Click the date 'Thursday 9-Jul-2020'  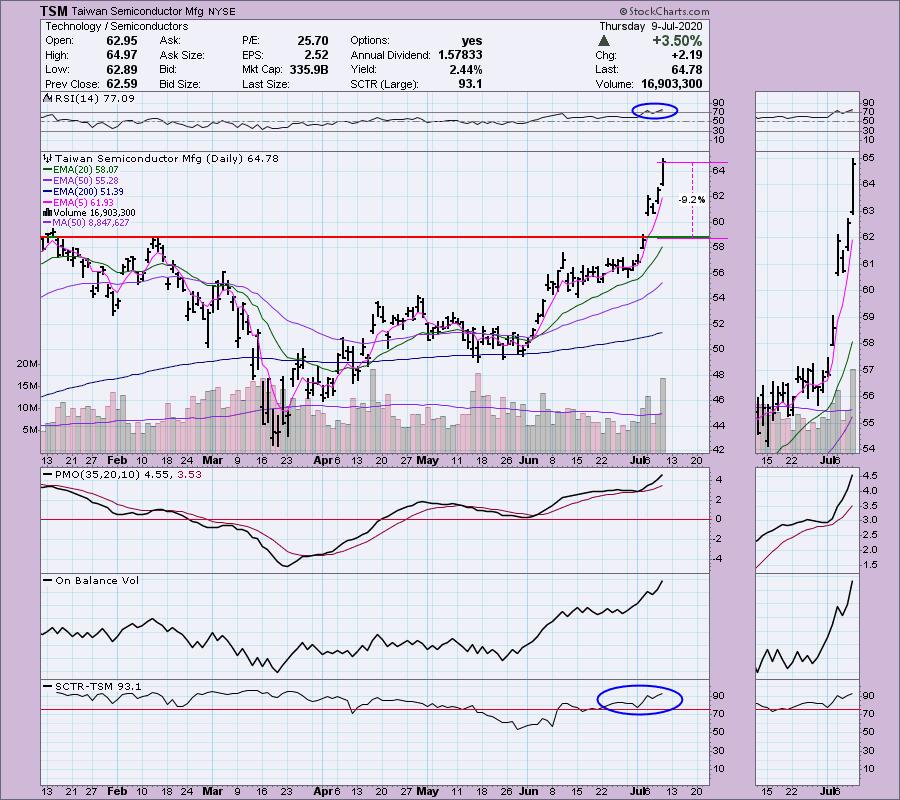coord(650,26)
